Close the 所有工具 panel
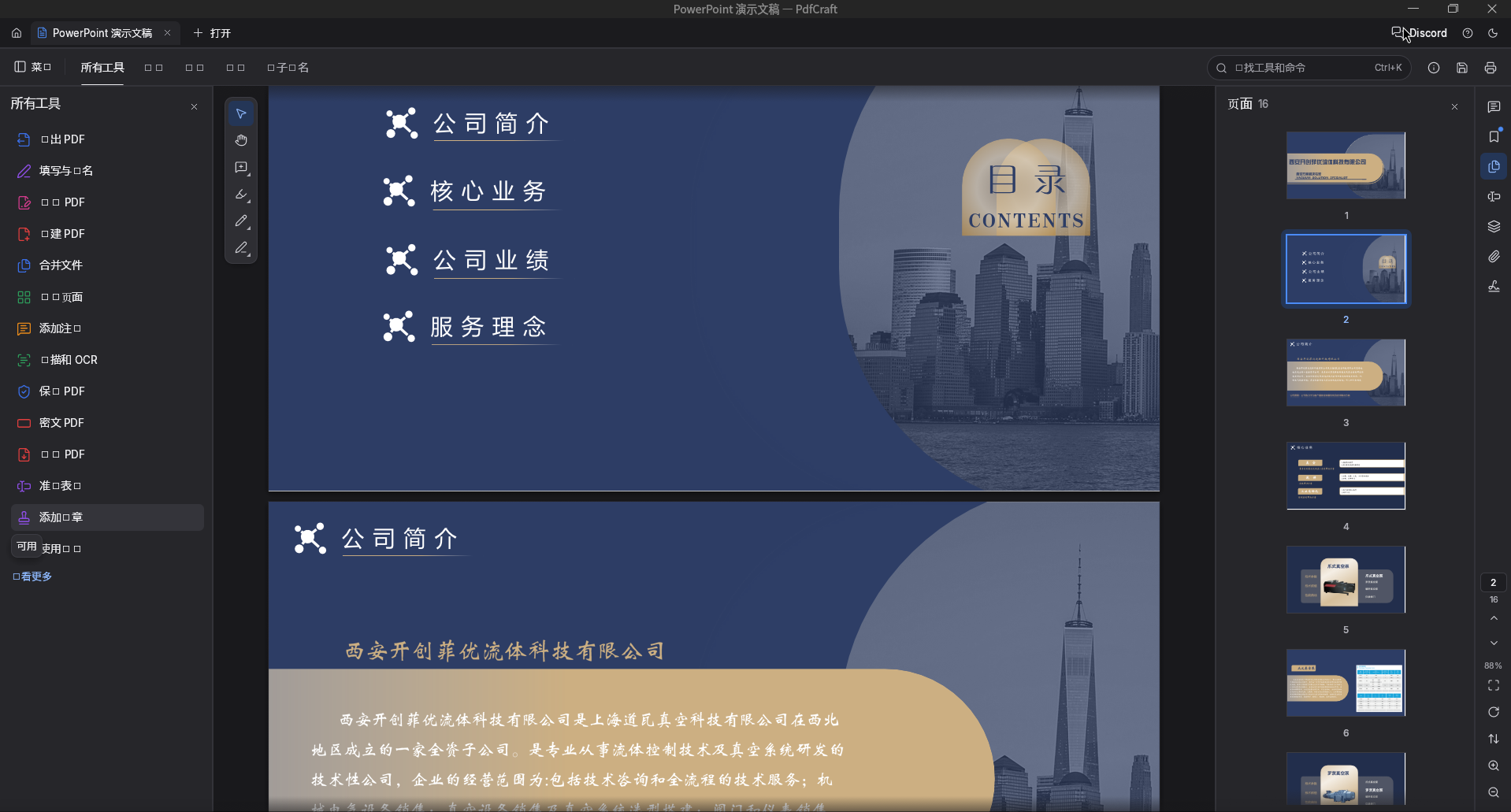 click(x=194, y=106)
